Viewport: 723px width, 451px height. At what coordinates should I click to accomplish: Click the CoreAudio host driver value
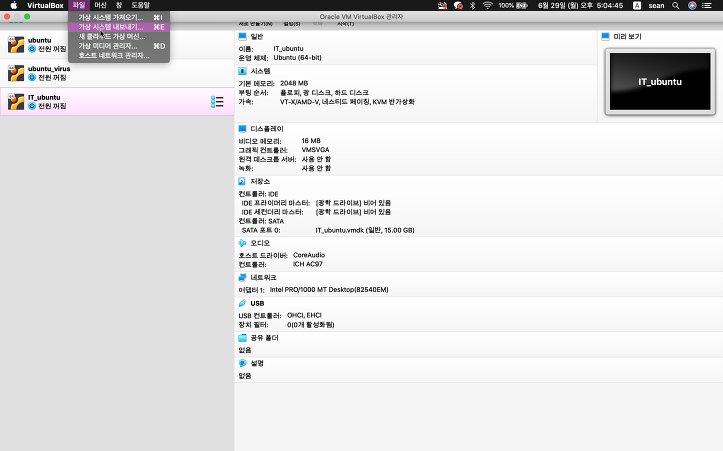coord(309,255)
